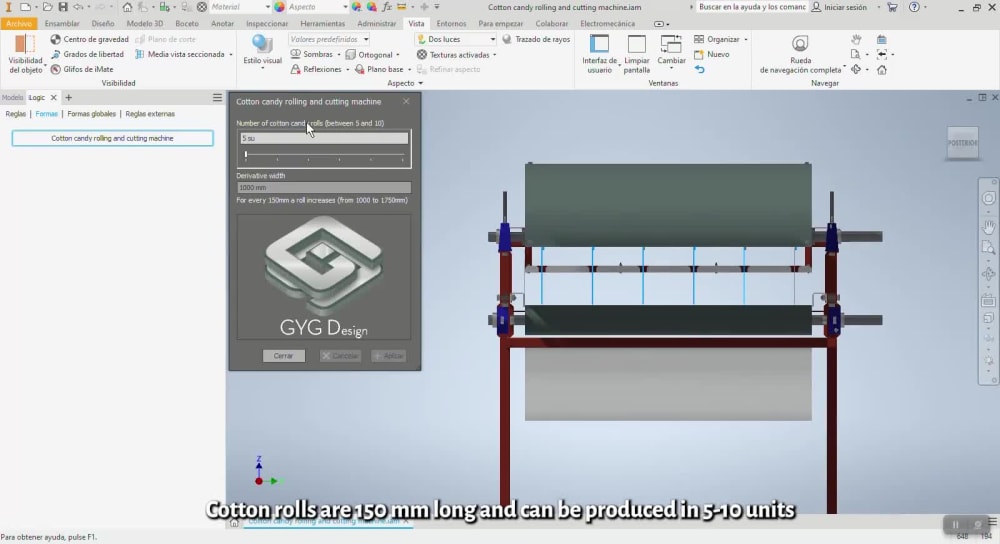Switch to Modelo 3D ribbon tab

145,24
